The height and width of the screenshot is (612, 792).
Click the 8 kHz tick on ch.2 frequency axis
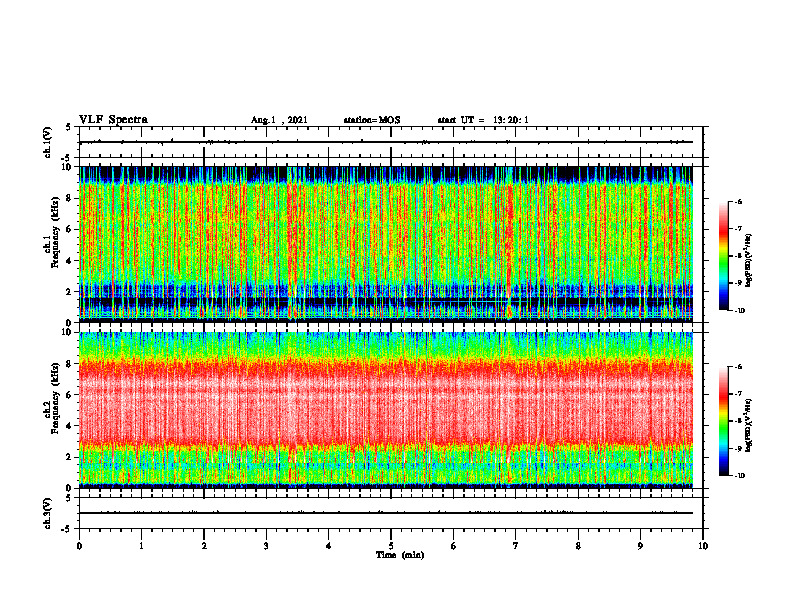pyautogui.click(x=70, y=364)
